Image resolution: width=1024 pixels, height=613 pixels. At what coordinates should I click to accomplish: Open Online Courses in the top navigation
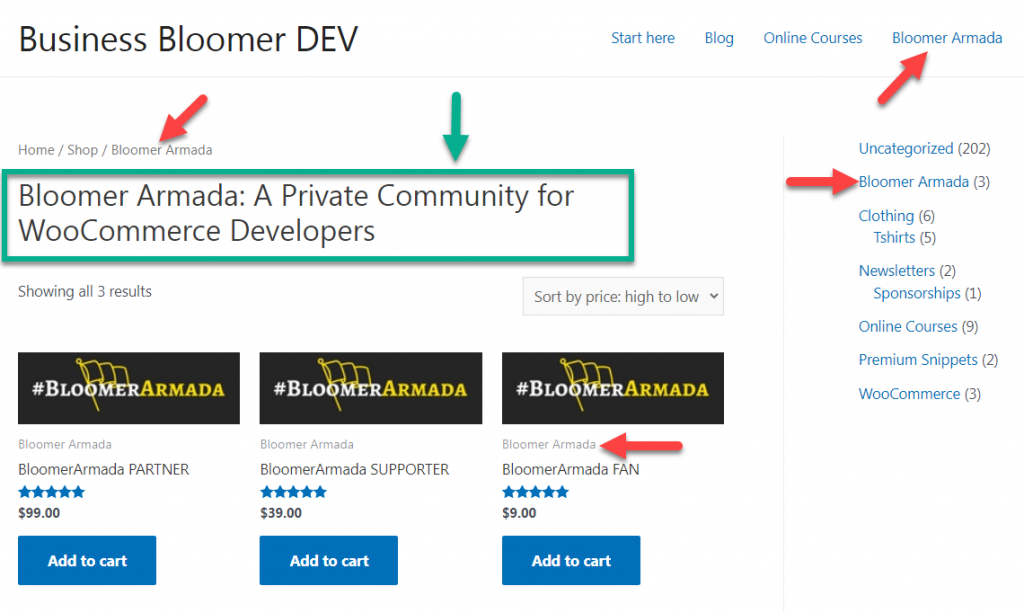tap(812, 38)
